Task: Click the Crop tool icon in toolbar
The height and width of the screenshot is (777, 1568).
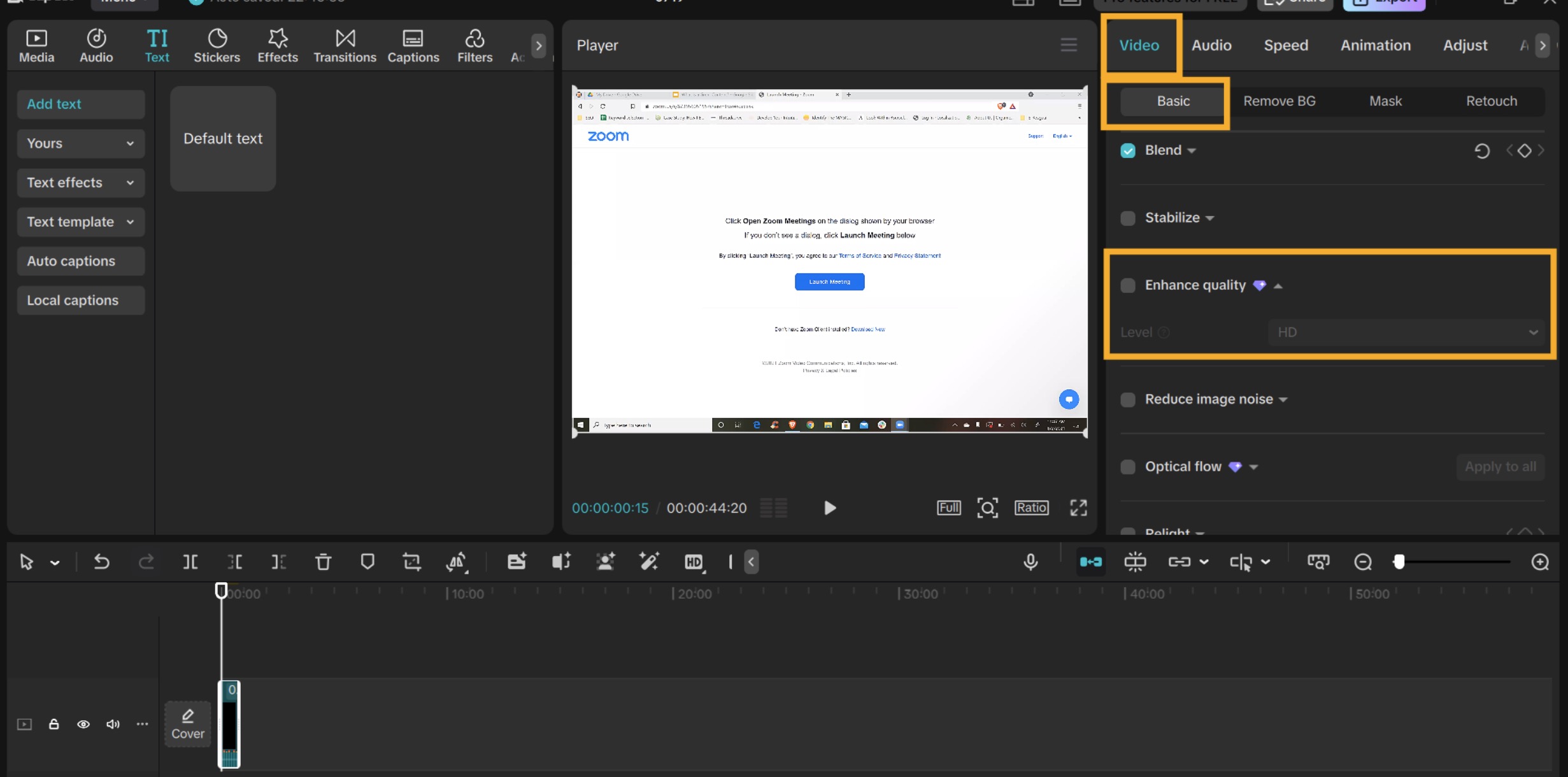Action: (x=411, y=562)
